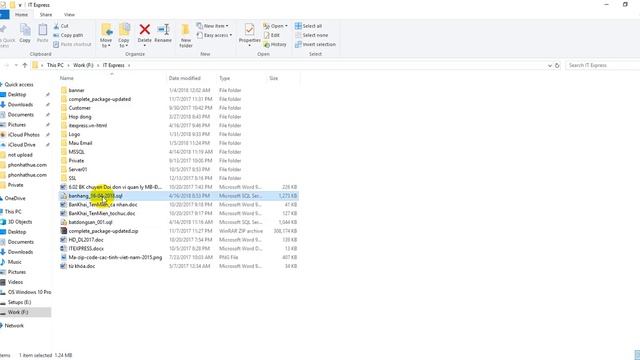Switch to the Share ribbon tab
Viewport: 640px width, 360px height.
[46, 15]
